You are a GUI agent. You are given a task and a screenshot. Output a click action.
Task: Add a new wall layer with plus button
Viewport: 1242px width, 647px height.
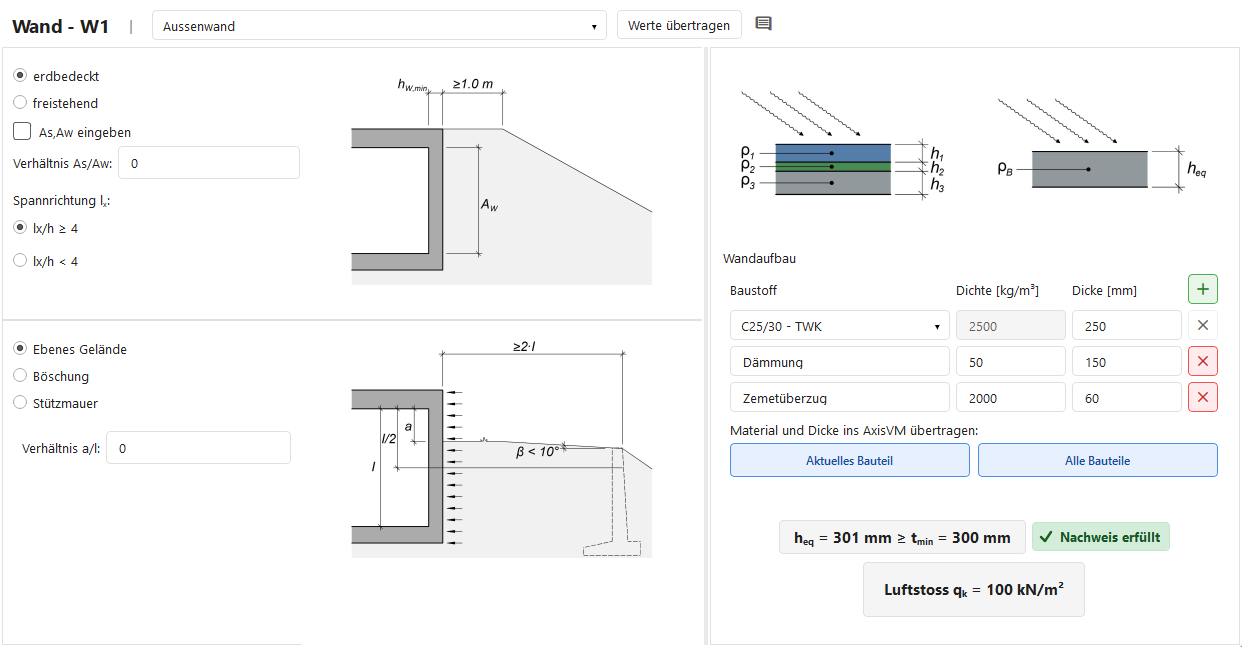click(1203, 290)
